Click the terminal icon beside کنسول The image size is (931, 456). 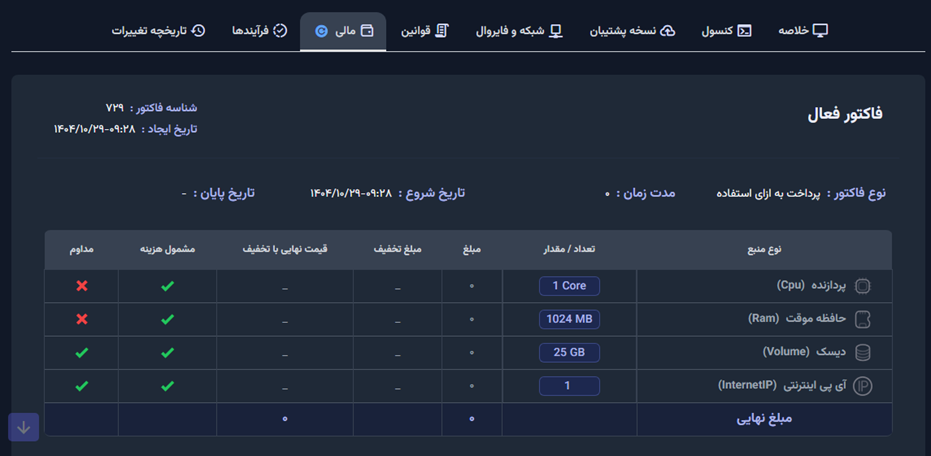[x=745, y=31]
